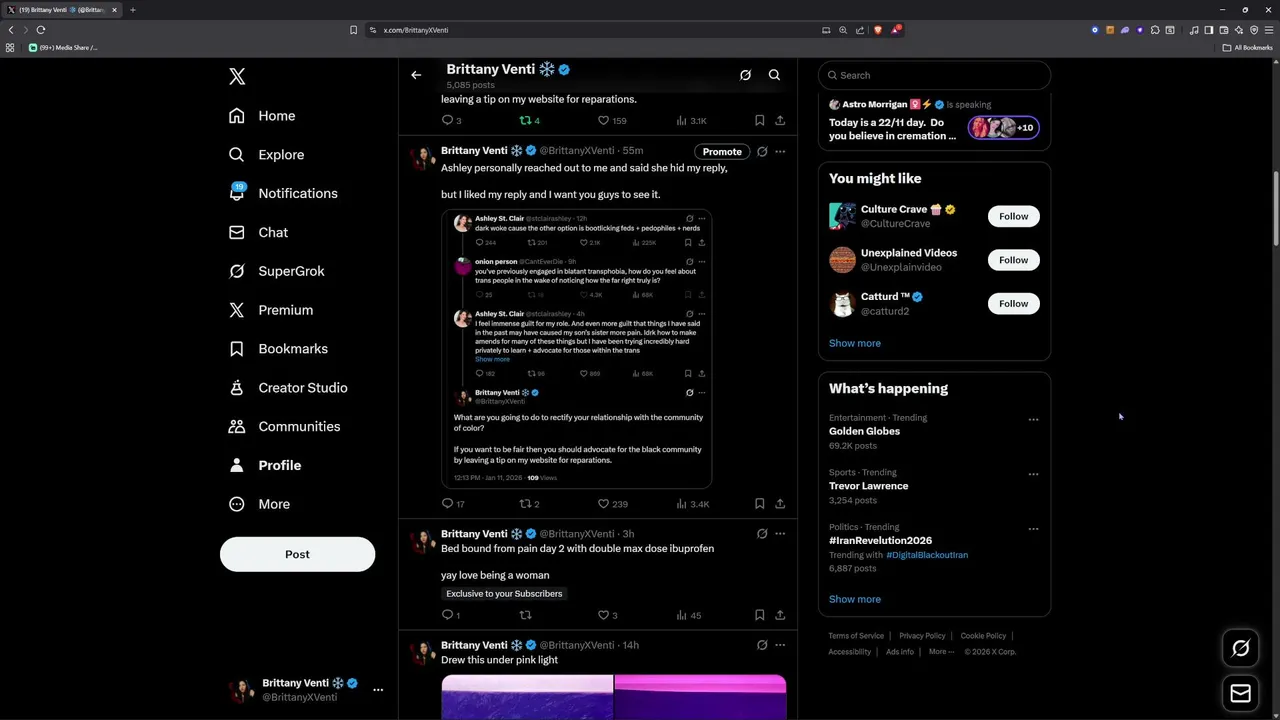Bookmark the post with 159 likes
Screen dimensions: 1280x720
pyautogui.click(x=759, y=120)
